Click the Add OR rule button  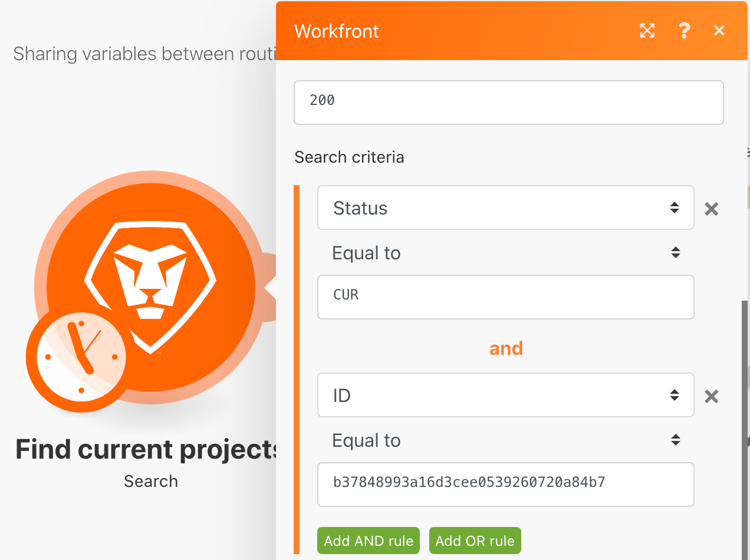point(475,540)
